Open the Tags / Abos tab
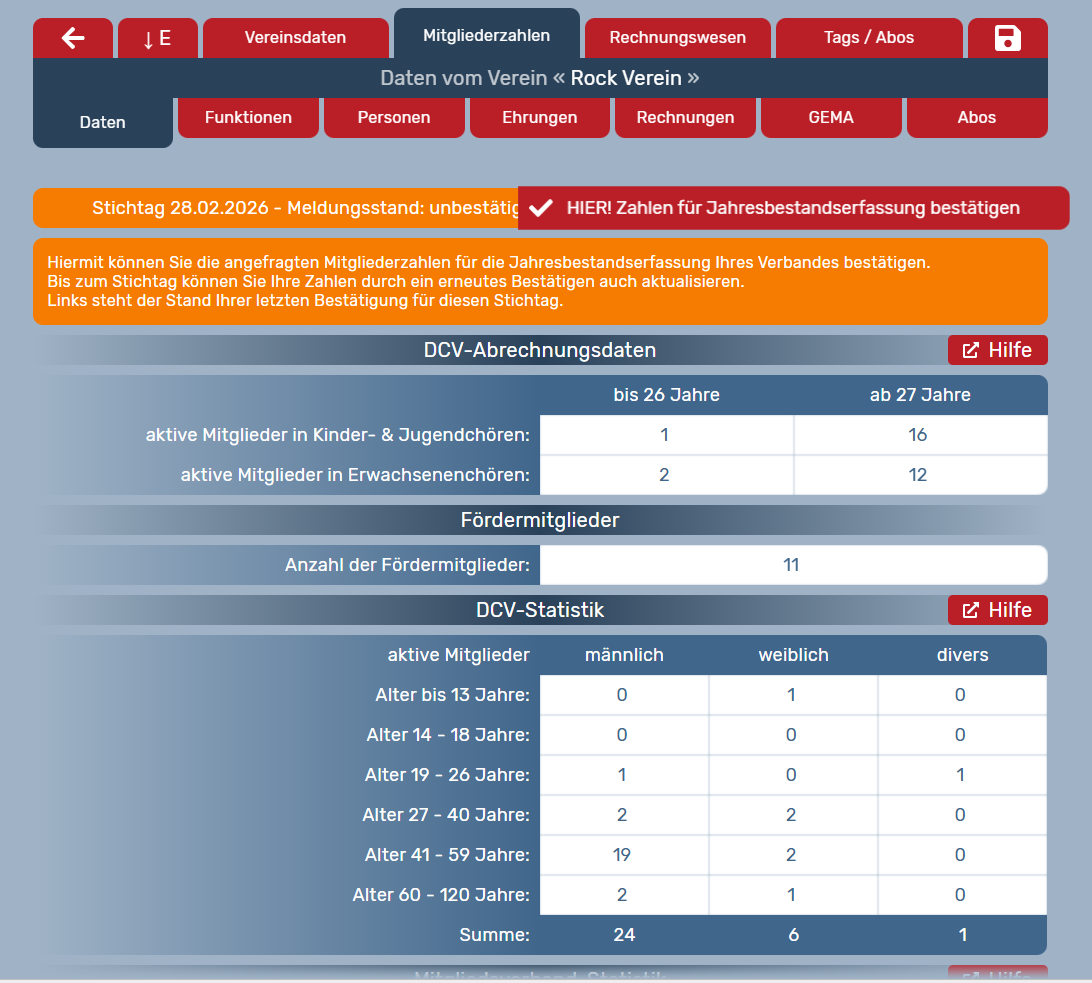Viewport: 1092px width, 983px height. click(868, 38)
